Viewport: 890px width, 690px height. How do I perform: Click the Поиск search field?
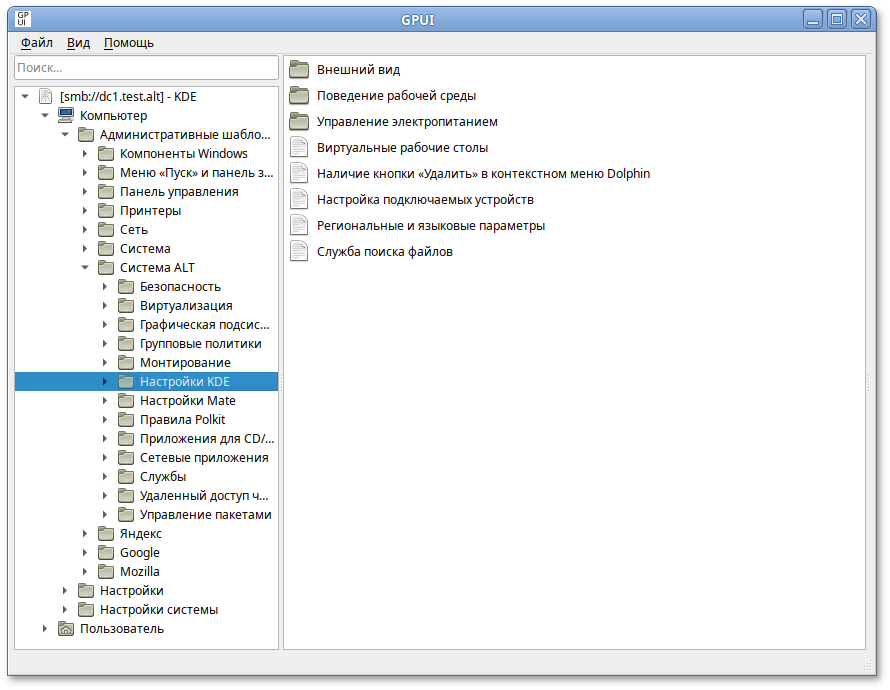tap(145, 67)
